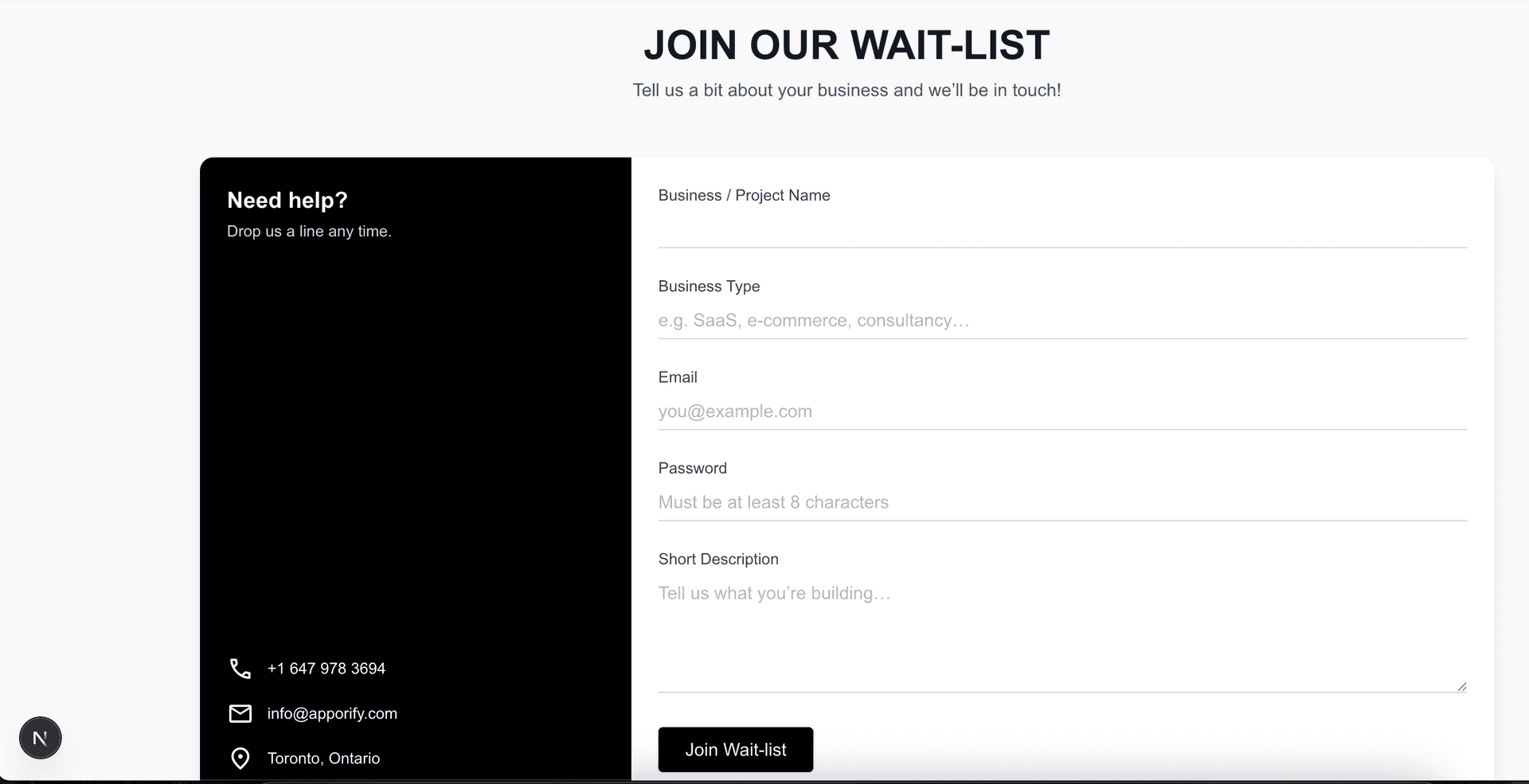Image resolution: width=1529 pixels, height=784 pixels.
Task: Click the info@apporify.com email address
Action: 332,713
